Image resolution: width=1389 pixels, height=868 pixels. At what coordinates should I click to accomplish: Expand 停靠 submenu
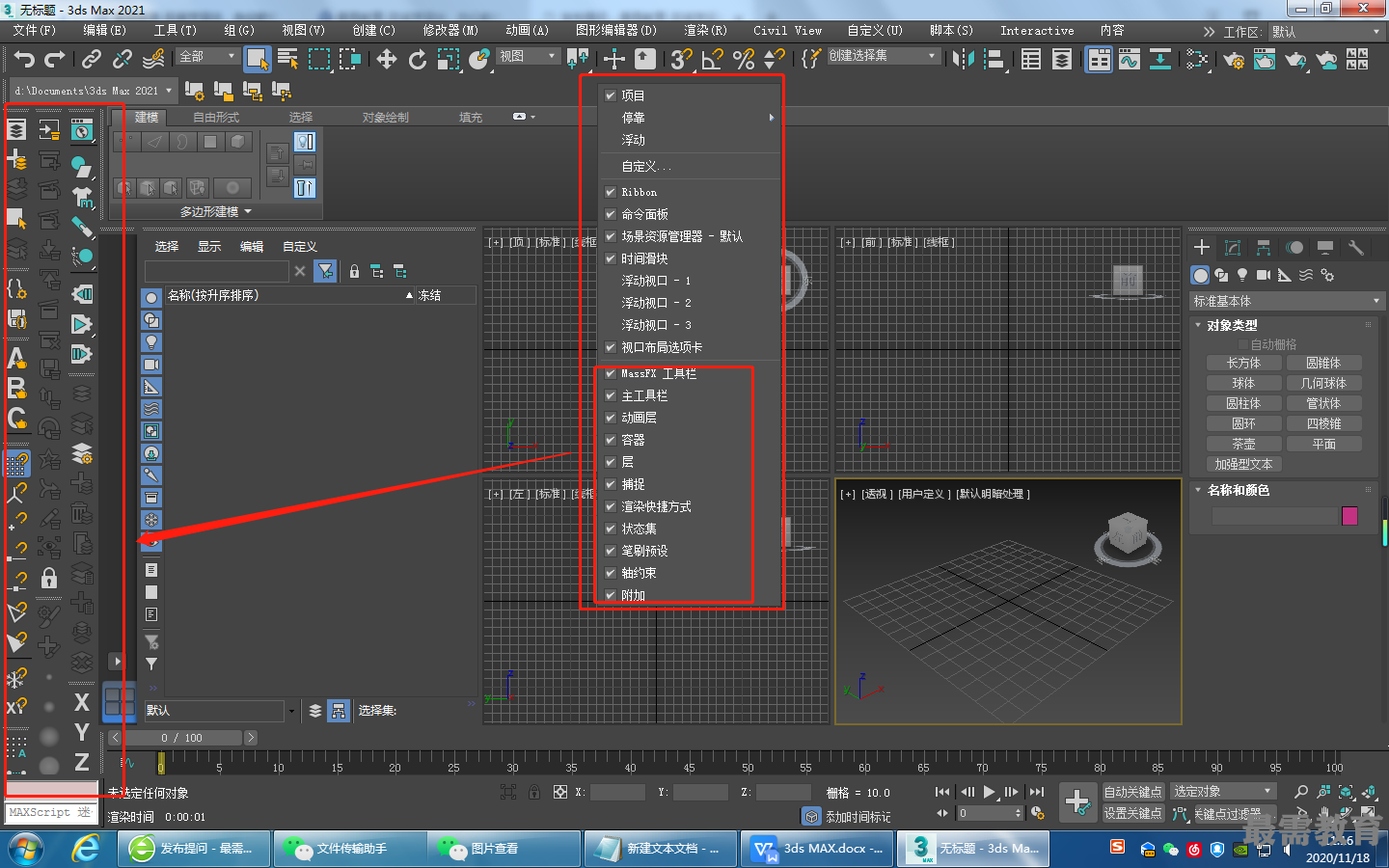tap(689, 118)
